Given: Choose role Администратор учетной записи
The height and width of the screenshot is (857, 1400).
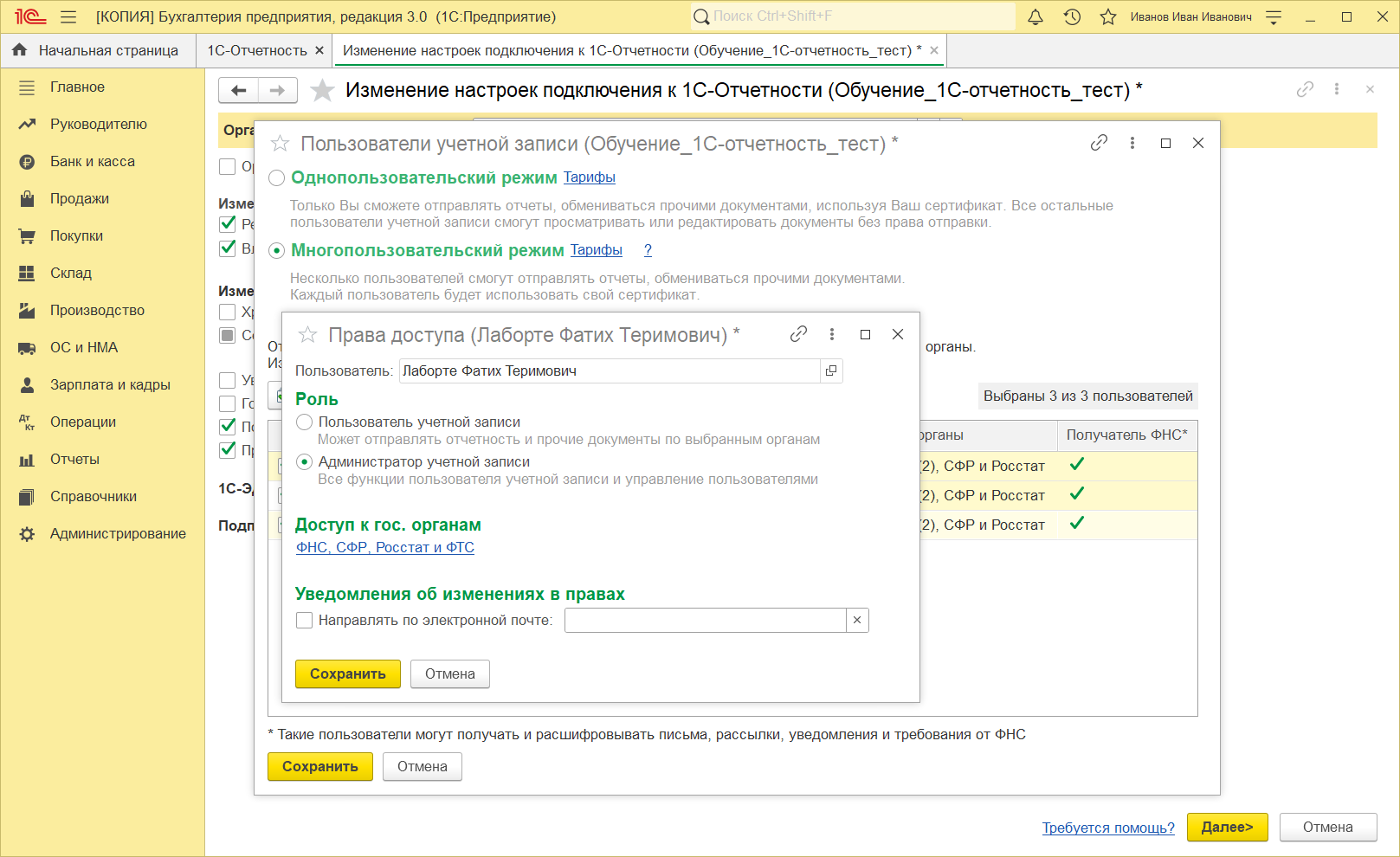Looking at the screenshot, I should coord(305,461).
